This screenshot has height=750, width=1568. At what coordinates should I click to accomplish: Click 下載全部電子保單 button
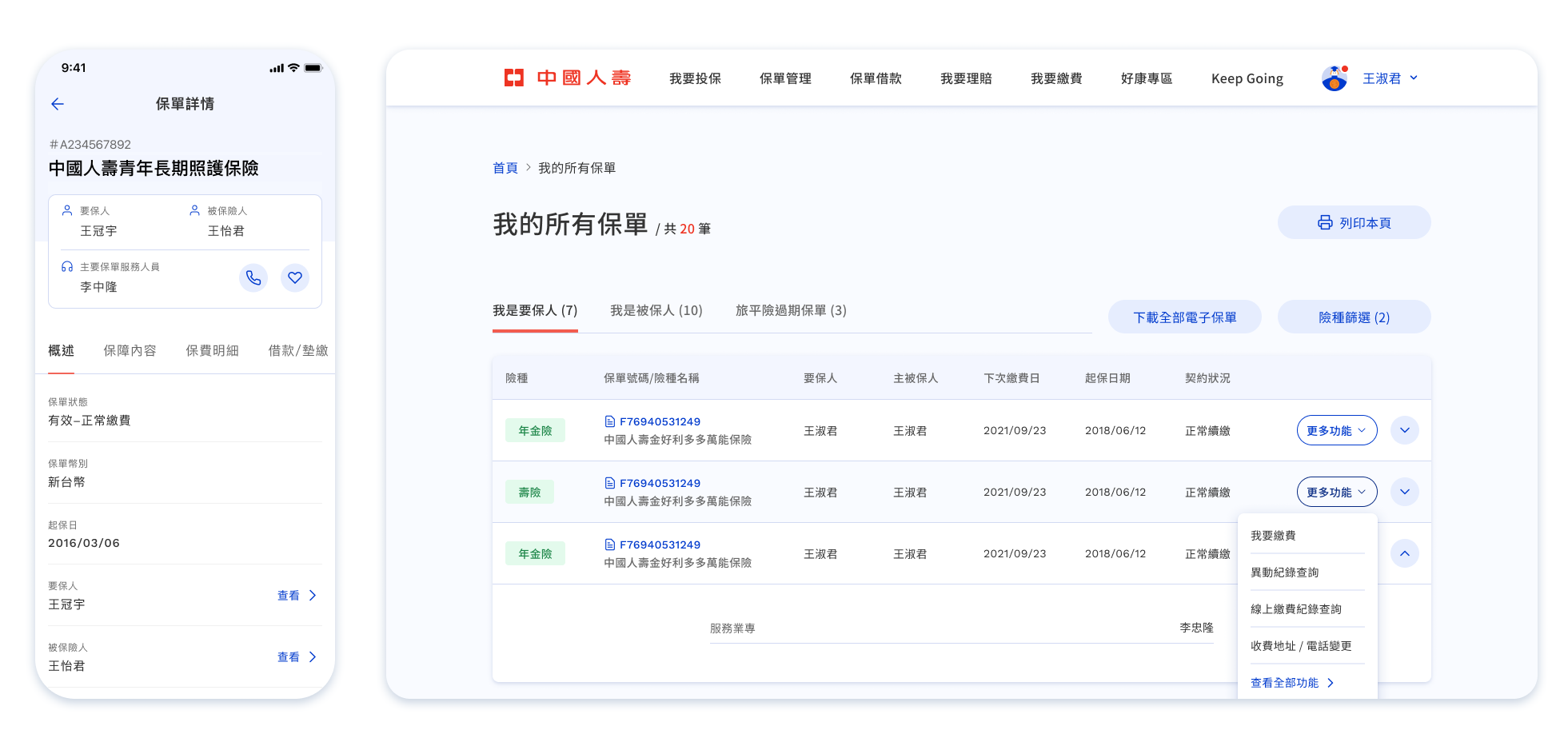tap(1185, 317)
